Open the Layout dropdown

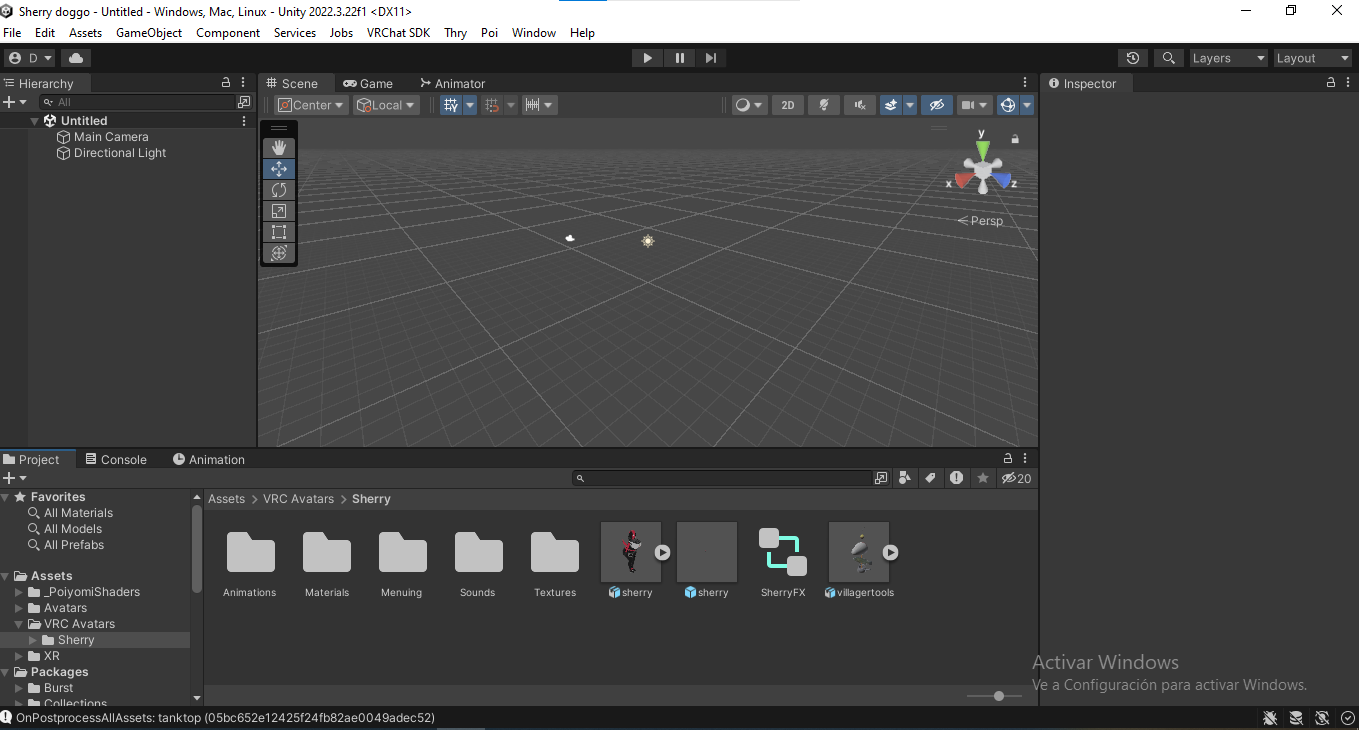pyautogui.click(x=1312, y=58)
